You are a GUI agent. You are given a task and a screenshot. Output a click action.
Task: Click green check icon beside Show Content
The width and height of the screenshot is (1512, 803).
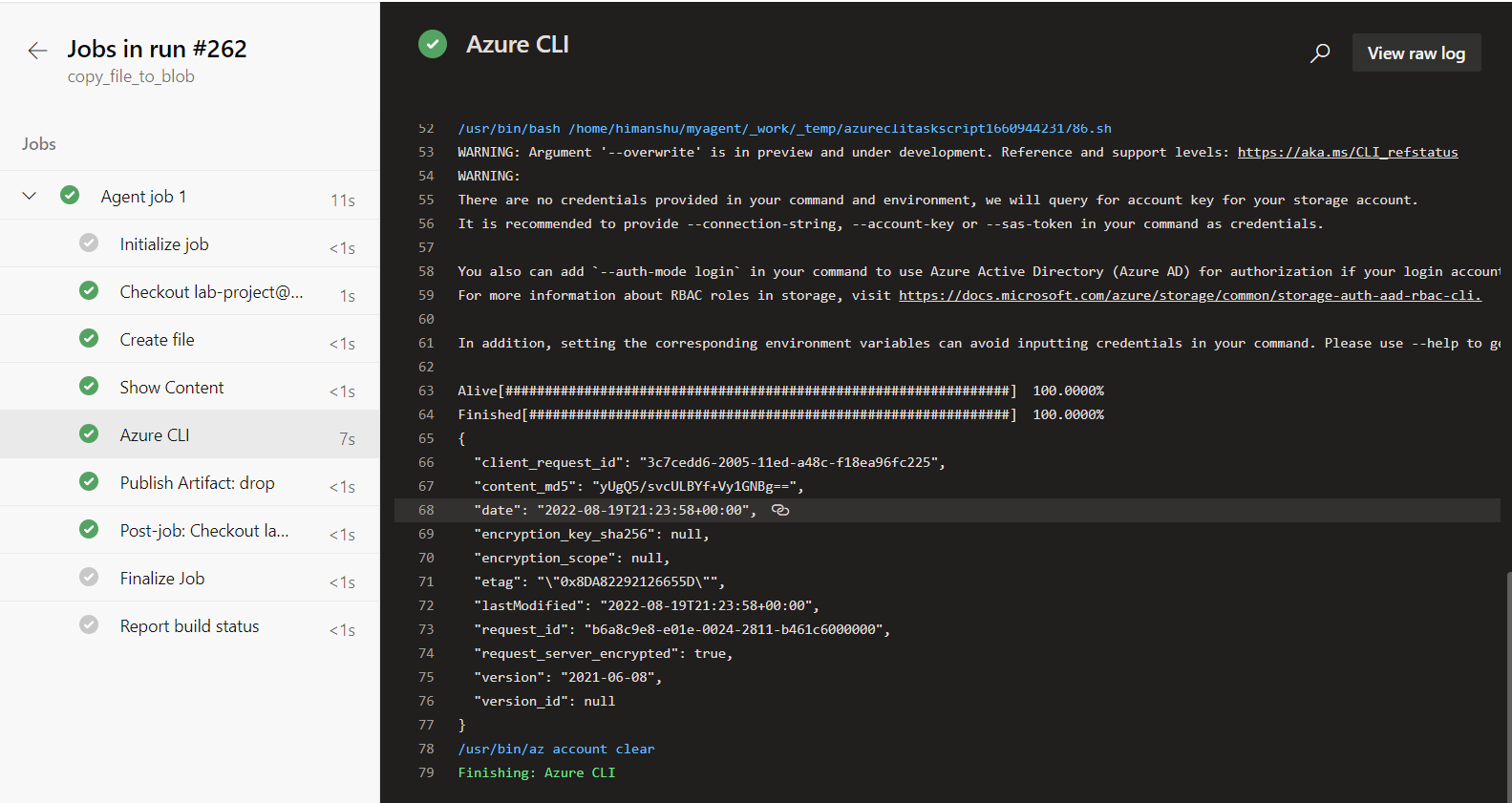point(89,386)
